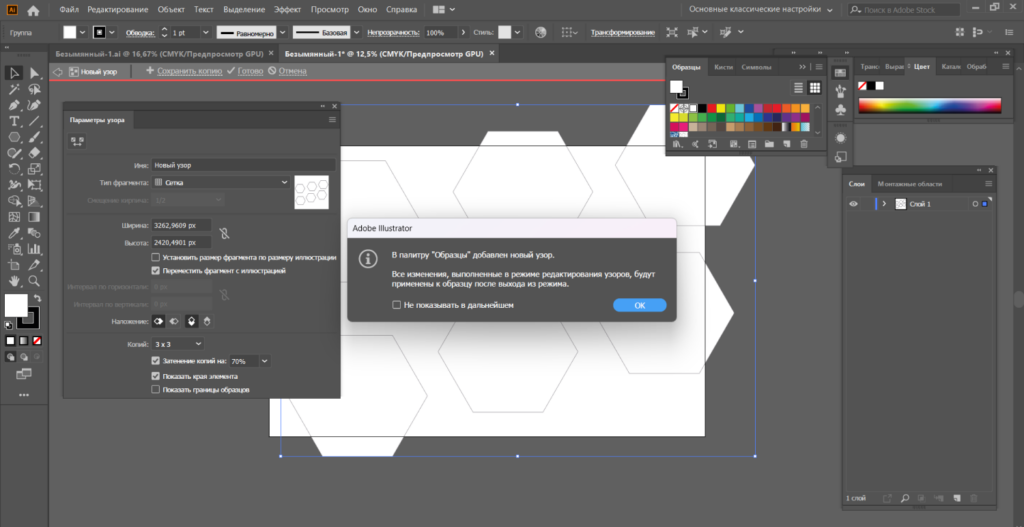The height and width of the screenshot is (527, 1024).
Task: Select the Gradient tool
Action: pos(35,217)
